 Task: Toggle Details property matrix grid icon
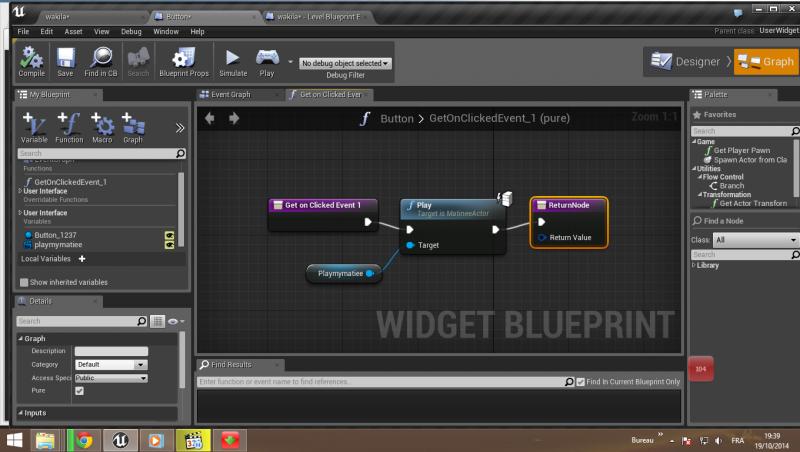click(x=157, y=321)
